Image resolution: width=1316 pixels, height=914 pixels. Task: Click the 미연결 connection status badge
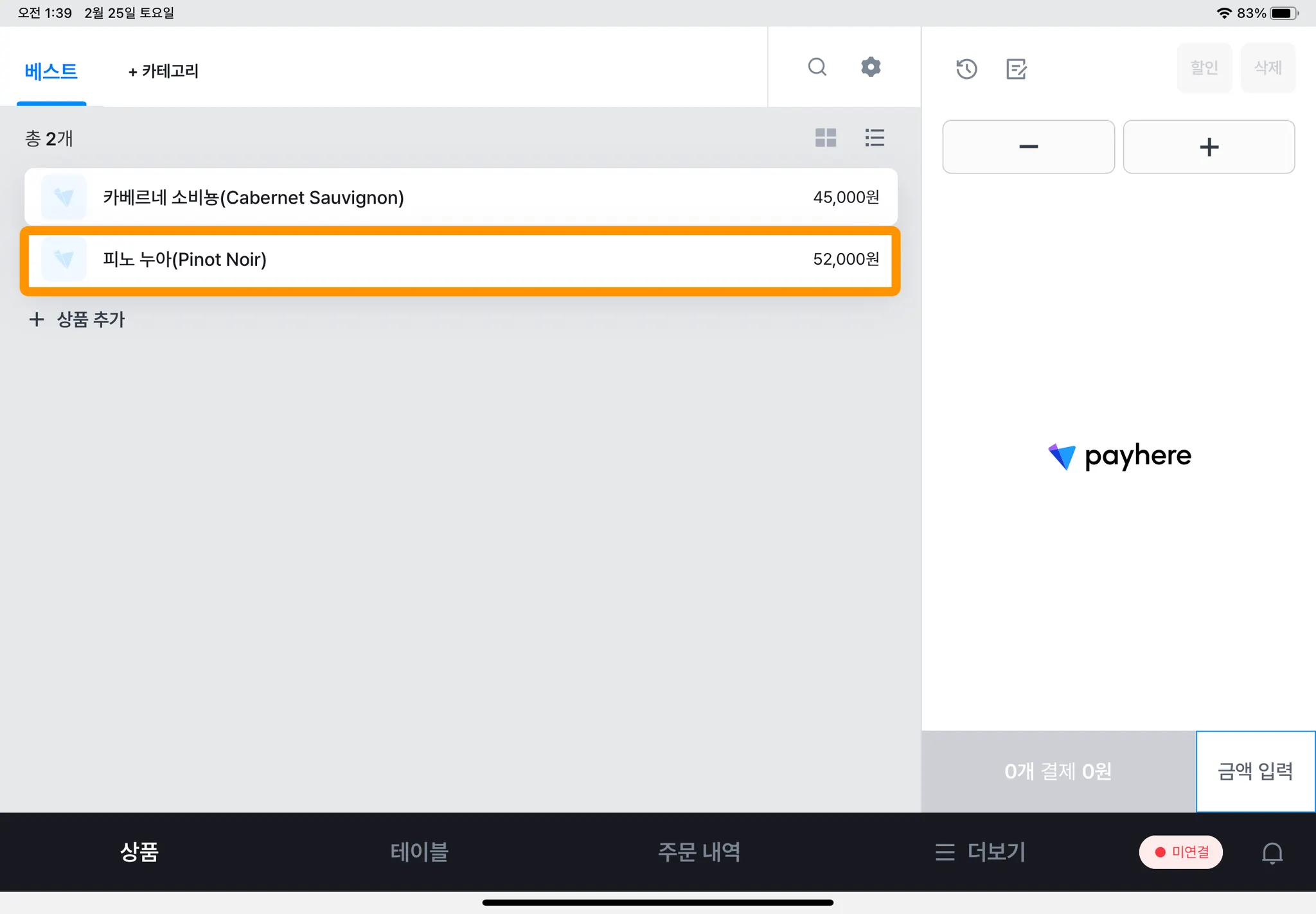[1181, 852]
